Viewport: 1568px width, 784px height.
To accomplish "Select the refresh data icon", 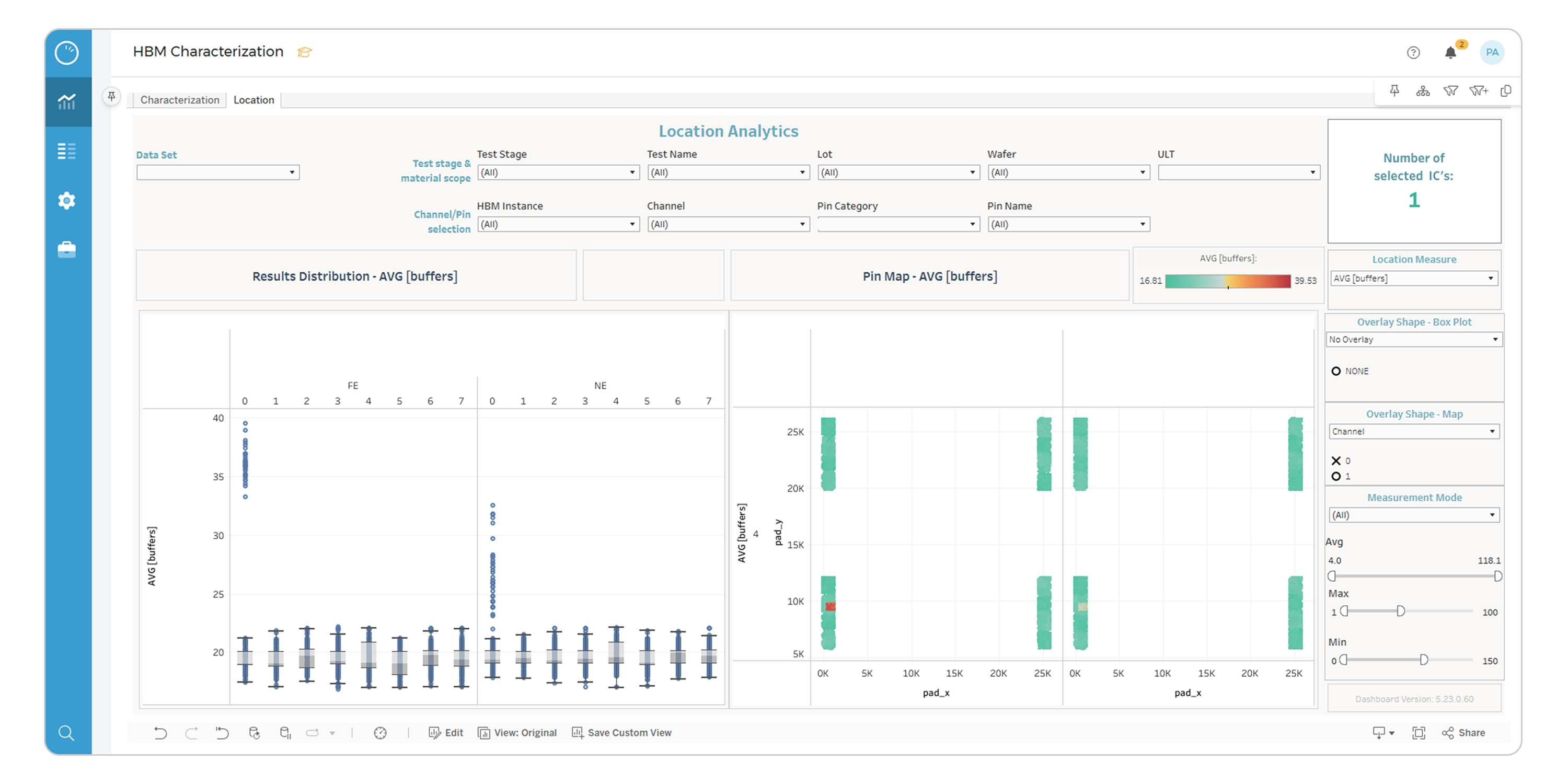I will point(255,732).
